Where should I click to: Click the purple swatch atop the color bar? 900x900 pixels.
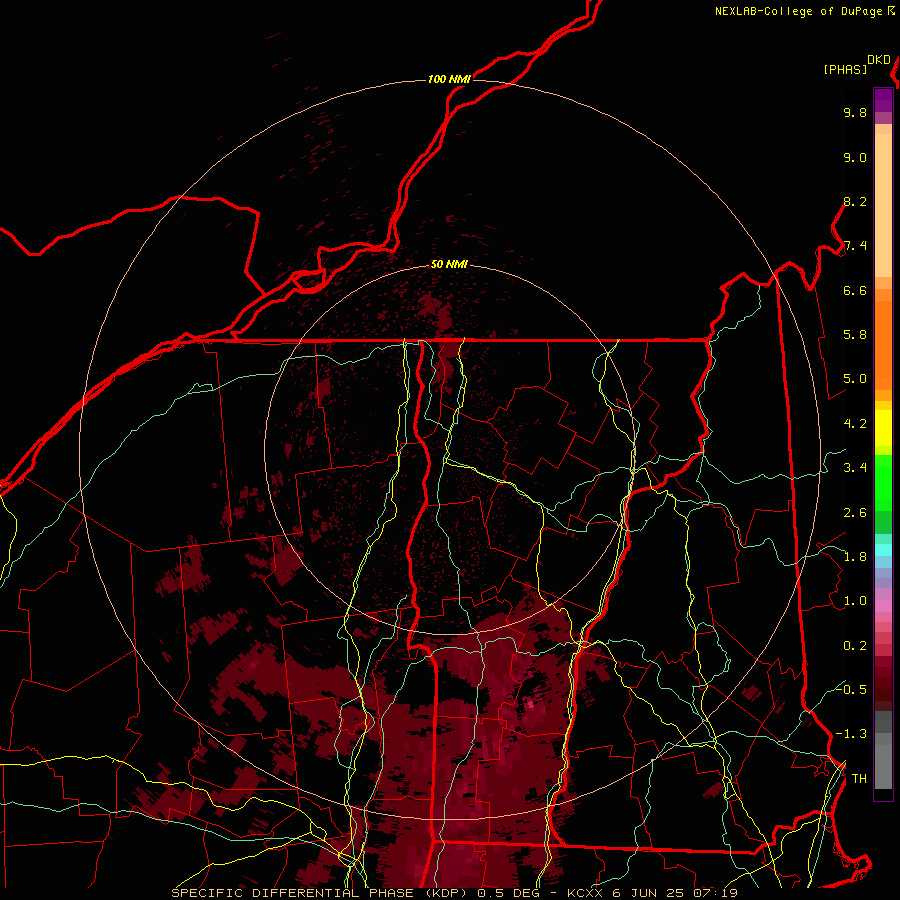(883, 100)
